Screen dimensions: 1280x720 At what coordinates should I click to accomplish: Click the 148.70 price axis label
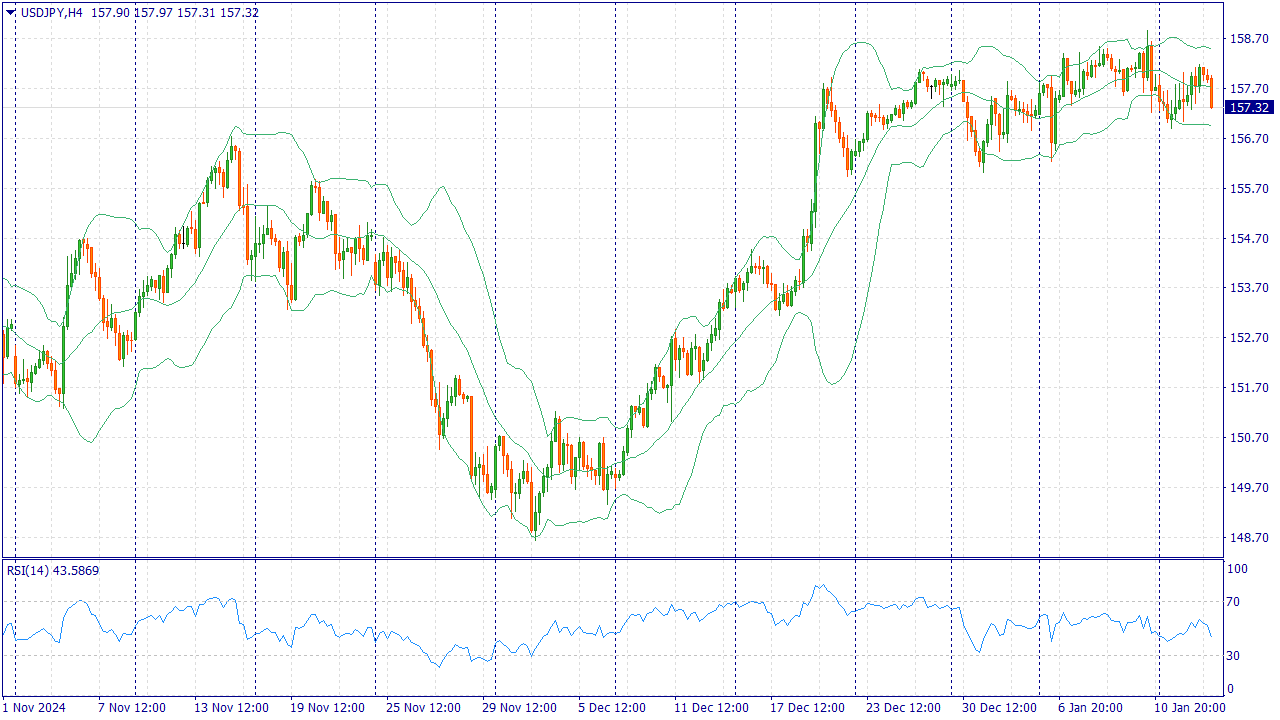(1248, 538)
